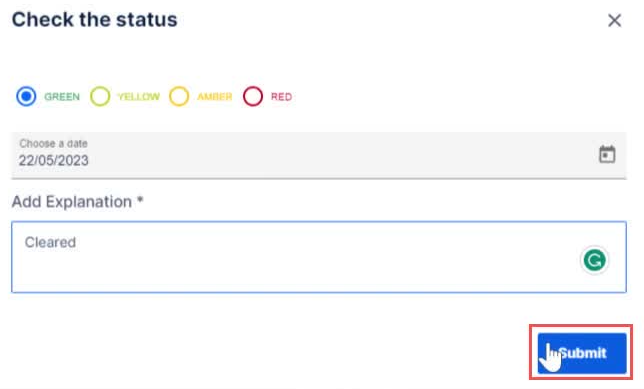Click the Check the status heading
This screenshot has height=389, width=644.
click(94, 19)
